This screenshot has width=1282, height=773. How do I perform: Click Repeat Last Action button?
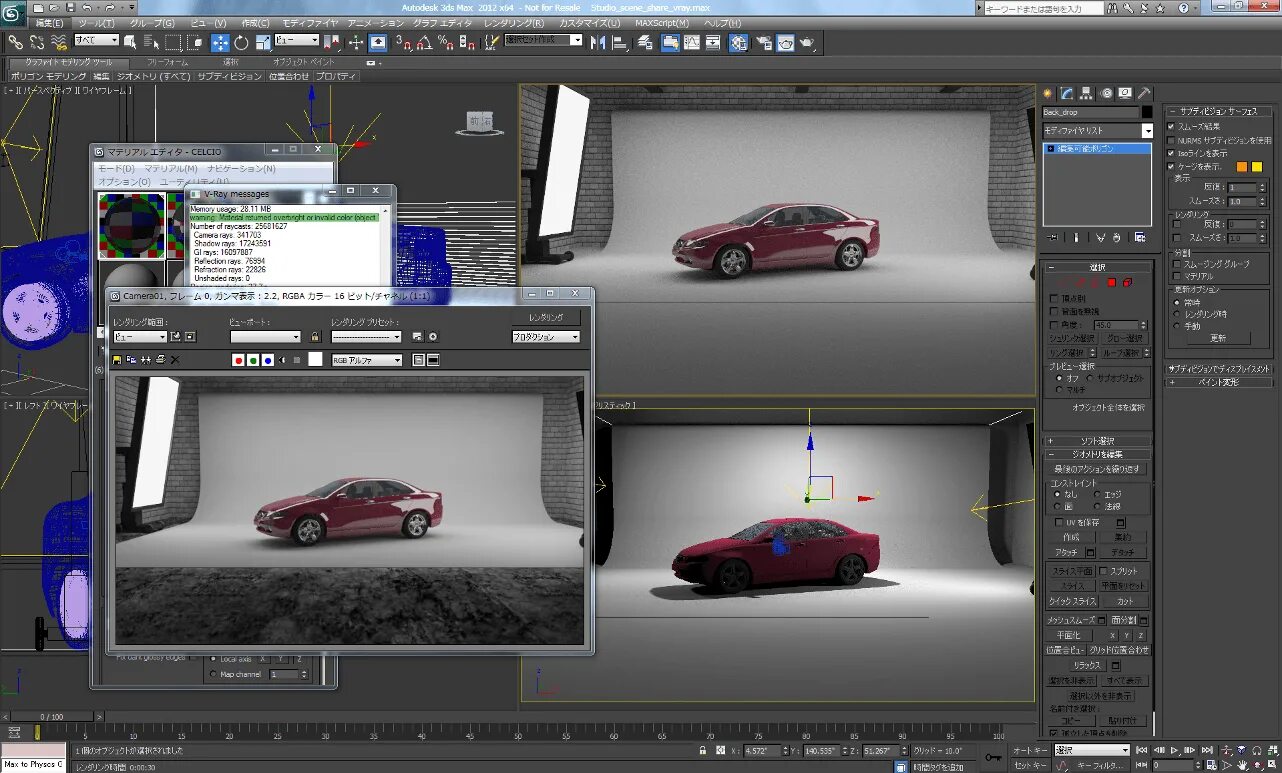tap(1098, 468)
